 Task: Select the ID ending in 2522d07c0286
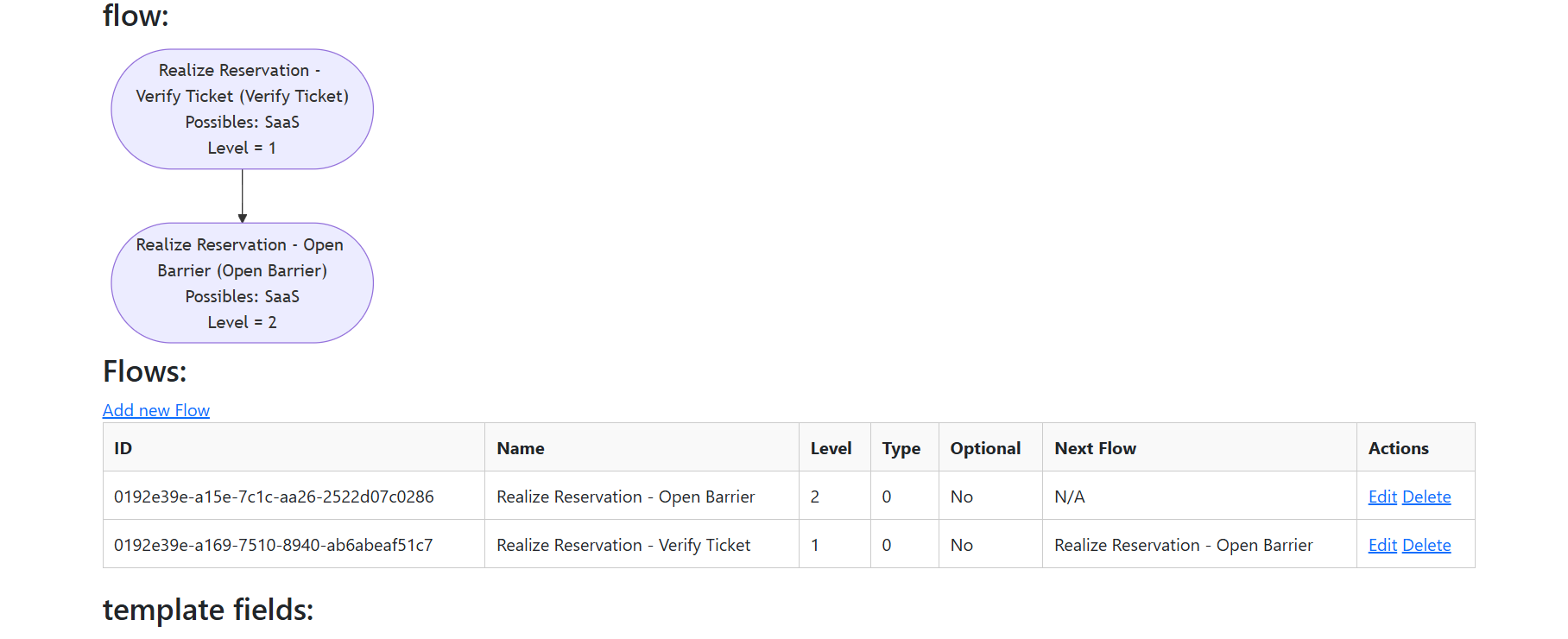pos(274,497)
